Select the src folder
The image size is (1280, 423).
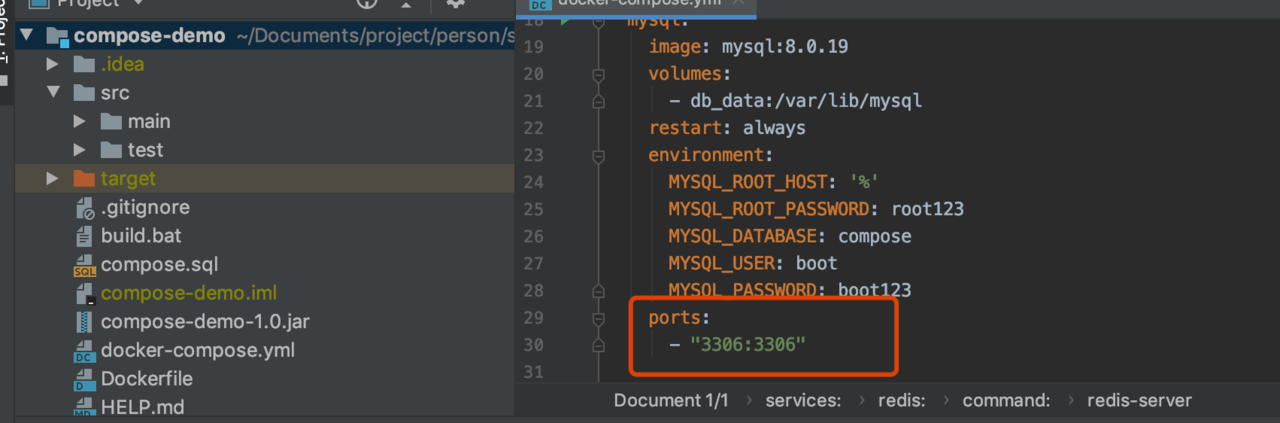(115, 93)
